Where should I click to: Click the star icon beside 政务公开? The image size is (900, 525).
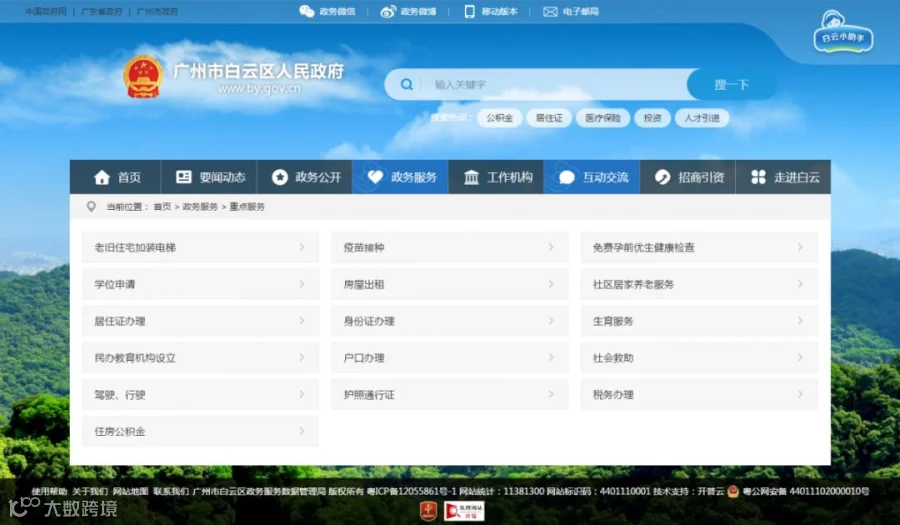pyautogui.click(x=280, y=177)
